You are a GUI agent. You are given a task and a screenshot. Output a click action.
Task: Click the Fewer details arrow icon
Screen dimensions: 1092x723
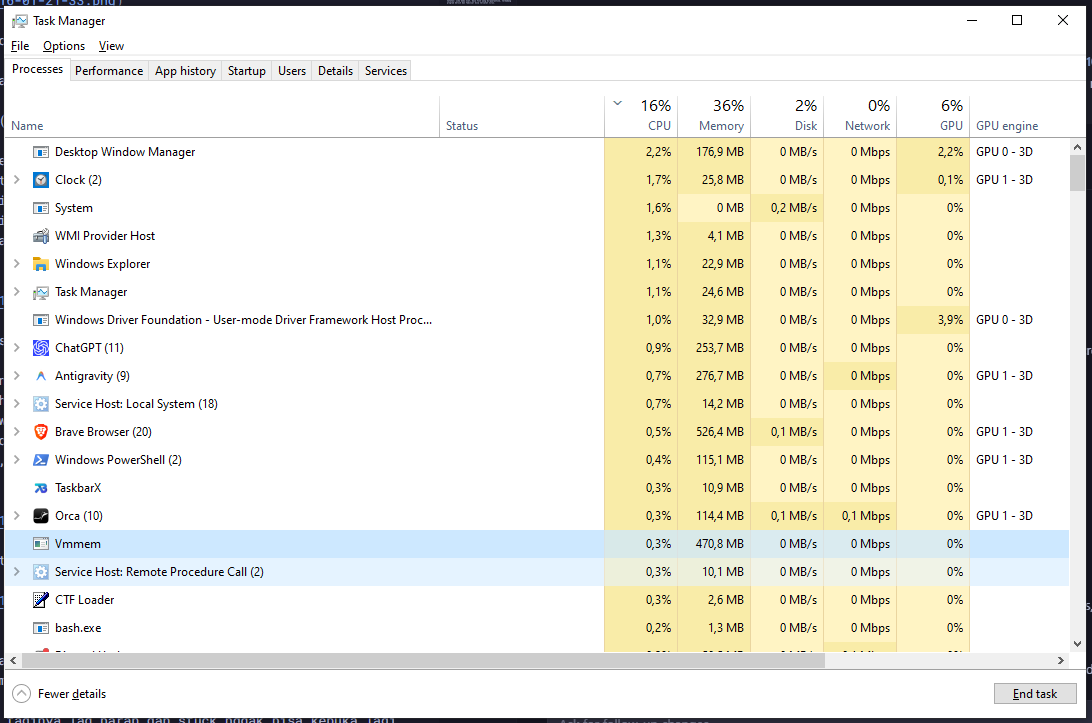(22, 694)
